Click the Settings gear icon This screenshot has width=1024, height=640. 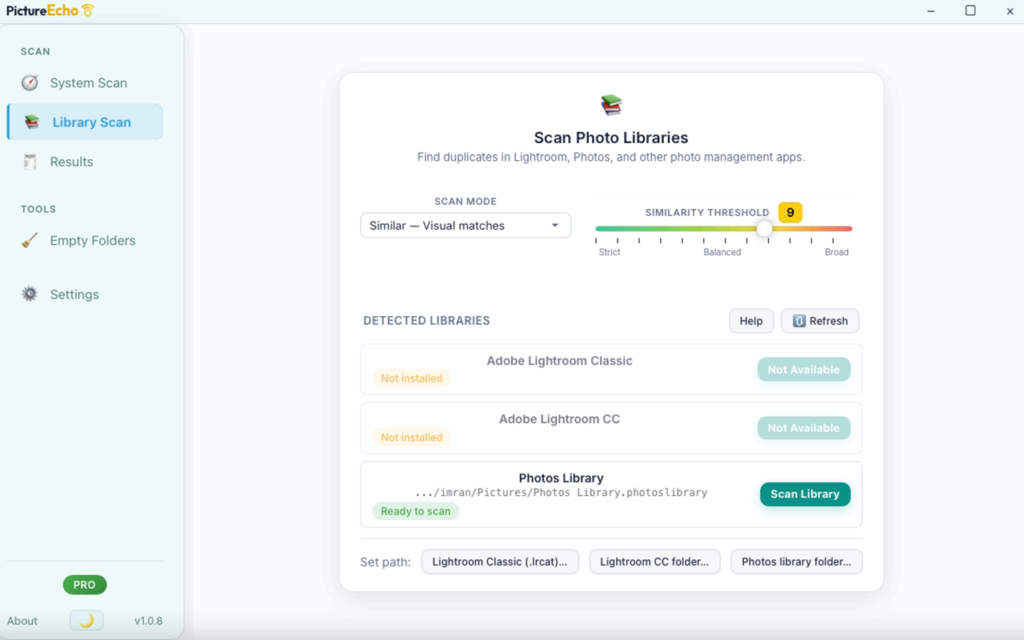pos(30,295)
